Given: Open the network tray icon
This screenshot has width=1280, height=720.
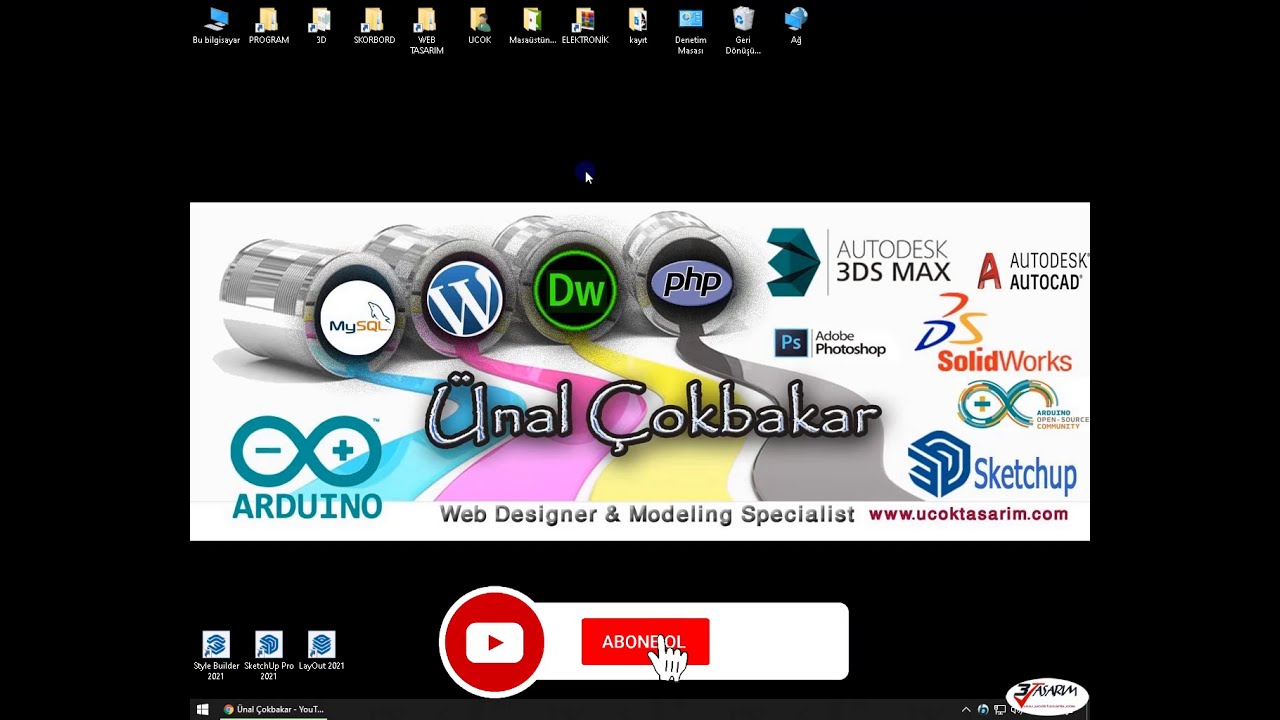Looking at the screenshot, I should (999, 709).
